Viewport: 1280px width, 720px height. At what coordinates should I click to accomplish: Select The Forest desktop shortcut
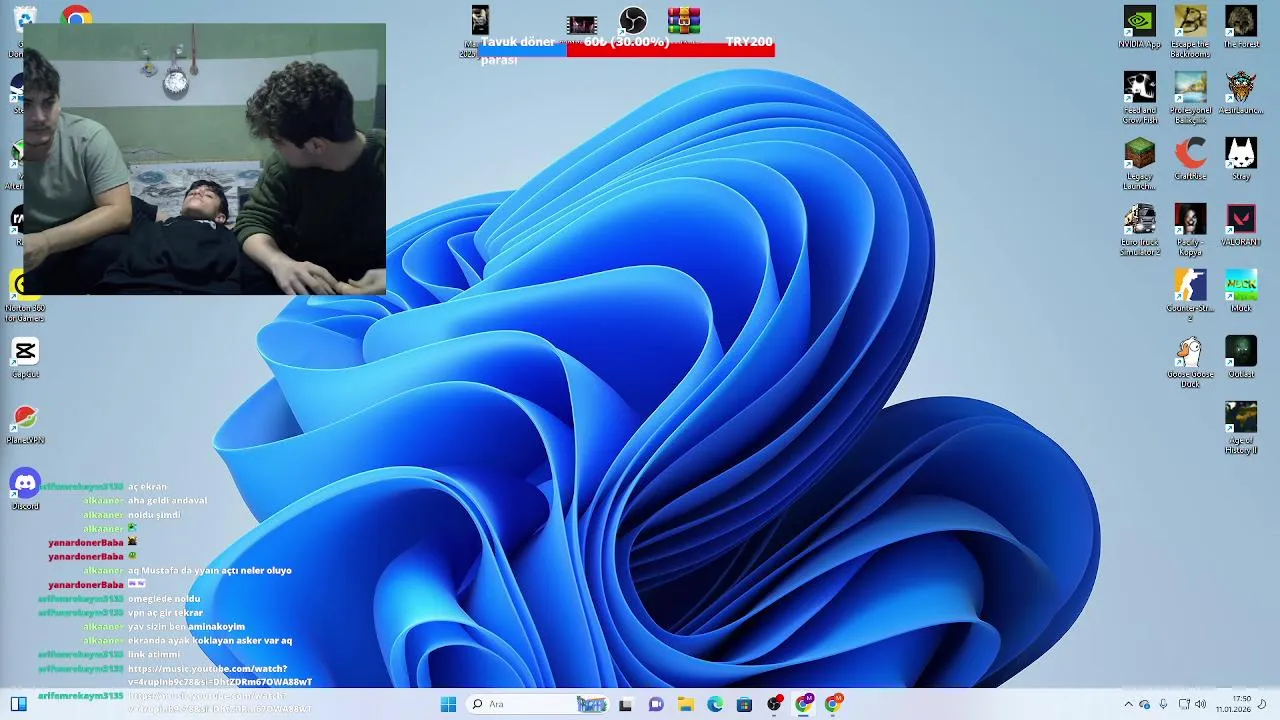tap(1241, 27)
